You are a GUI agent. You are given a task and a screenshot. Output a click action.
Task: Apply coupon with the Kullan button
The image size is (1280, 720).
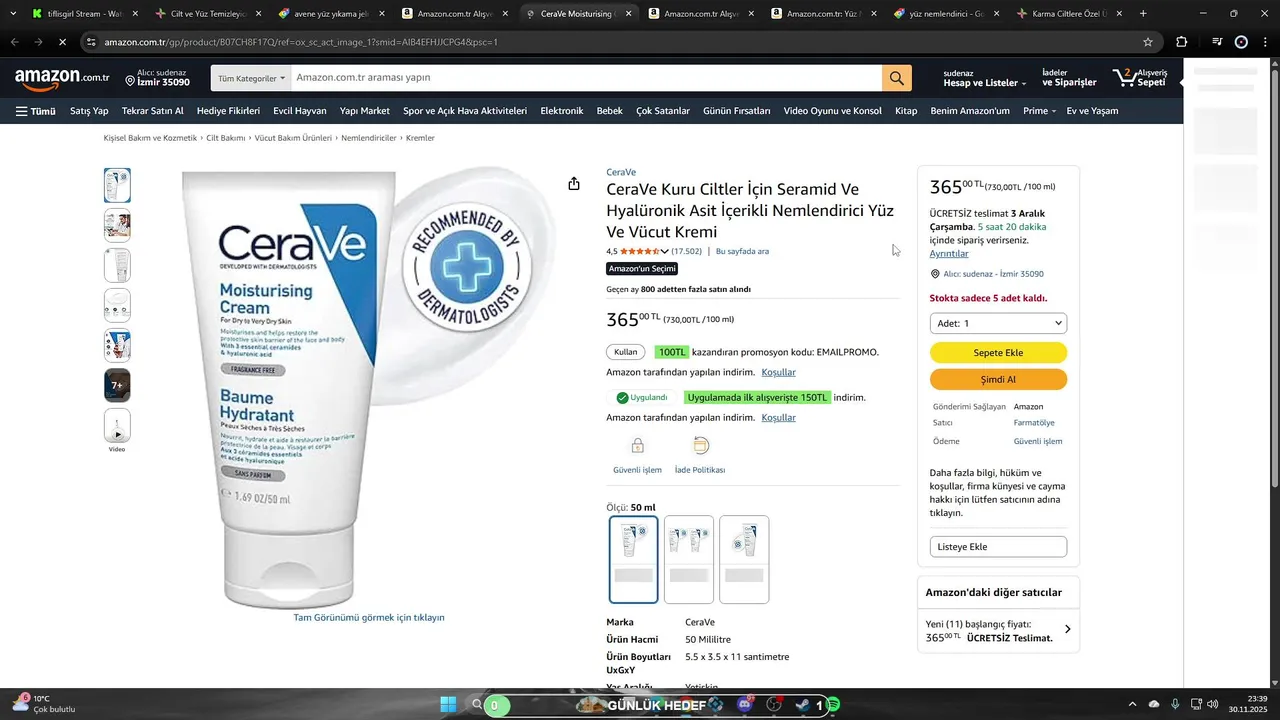click(626, 352)
